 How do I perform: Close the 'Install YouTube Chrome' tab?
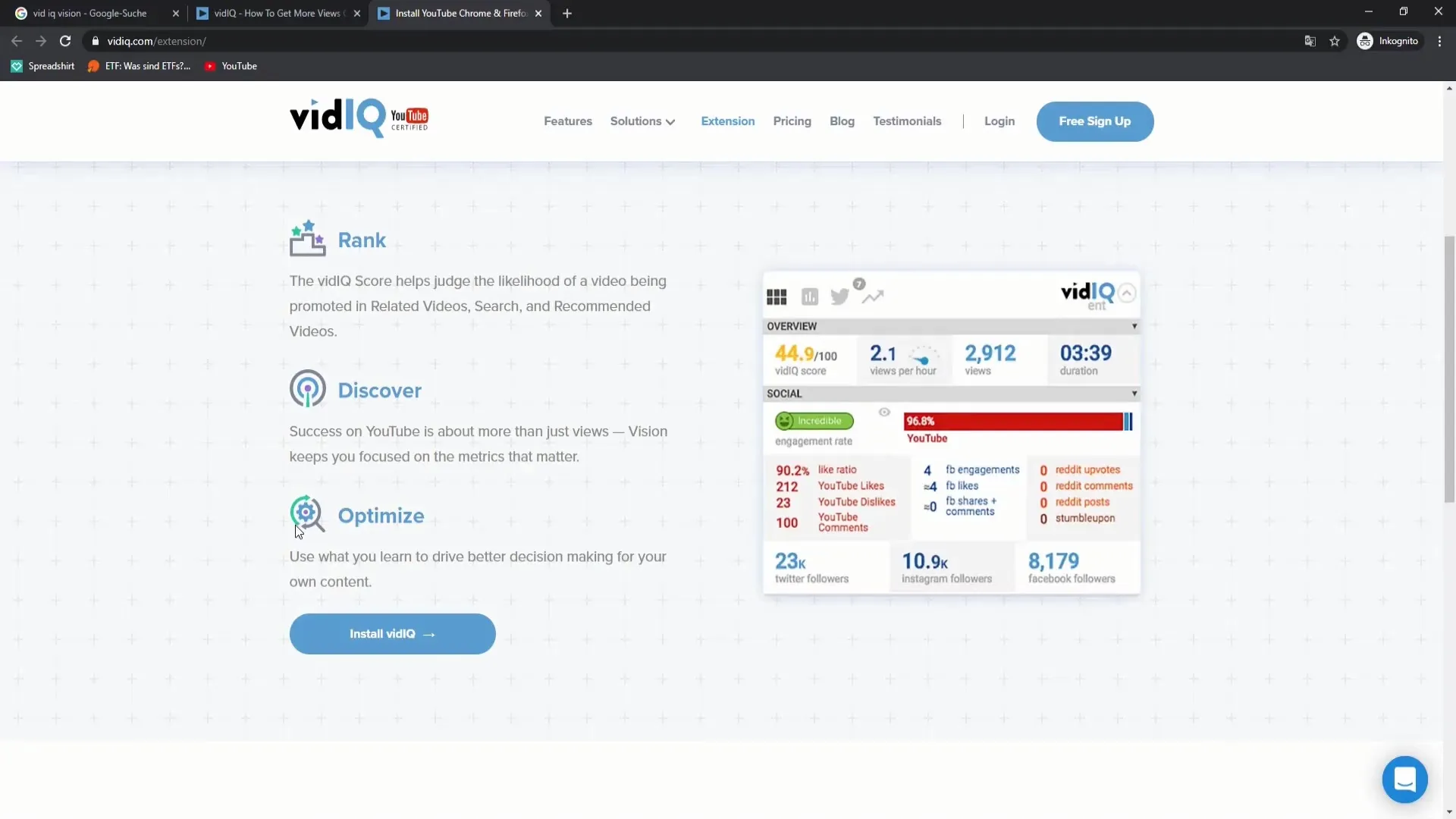tap(538, 13)
